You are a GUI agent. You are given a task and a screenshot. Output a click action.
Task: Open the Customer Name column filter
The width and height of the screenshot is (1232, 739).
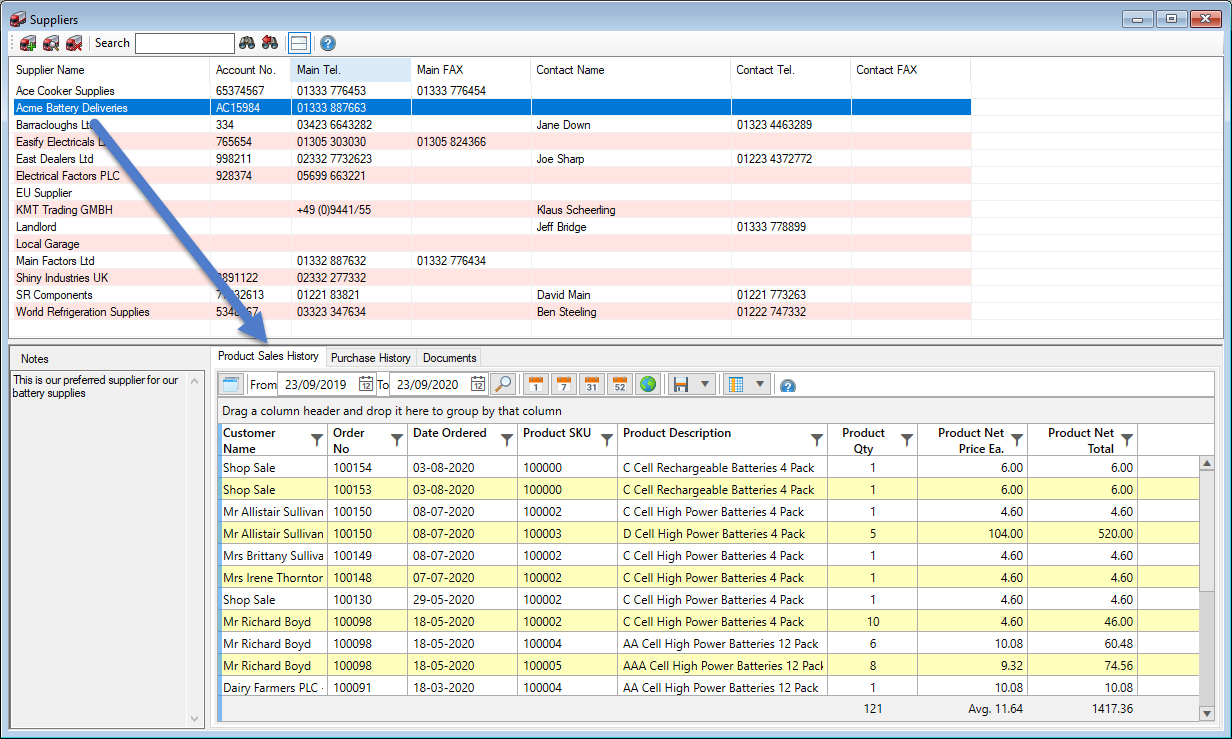pyautogui.click(x=317, y=440)
